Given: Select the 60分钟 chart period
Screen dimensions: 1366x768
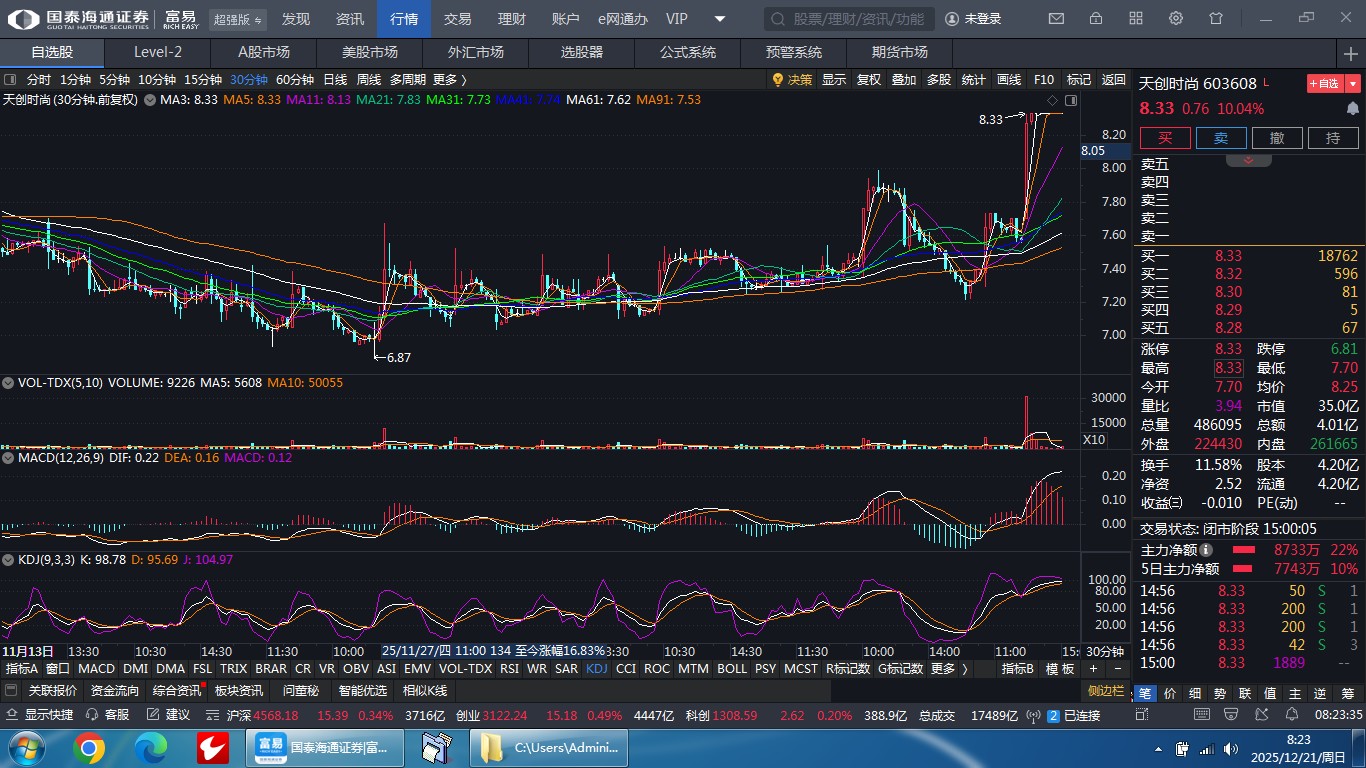Looking at the screenshot, I should point(294,80).
